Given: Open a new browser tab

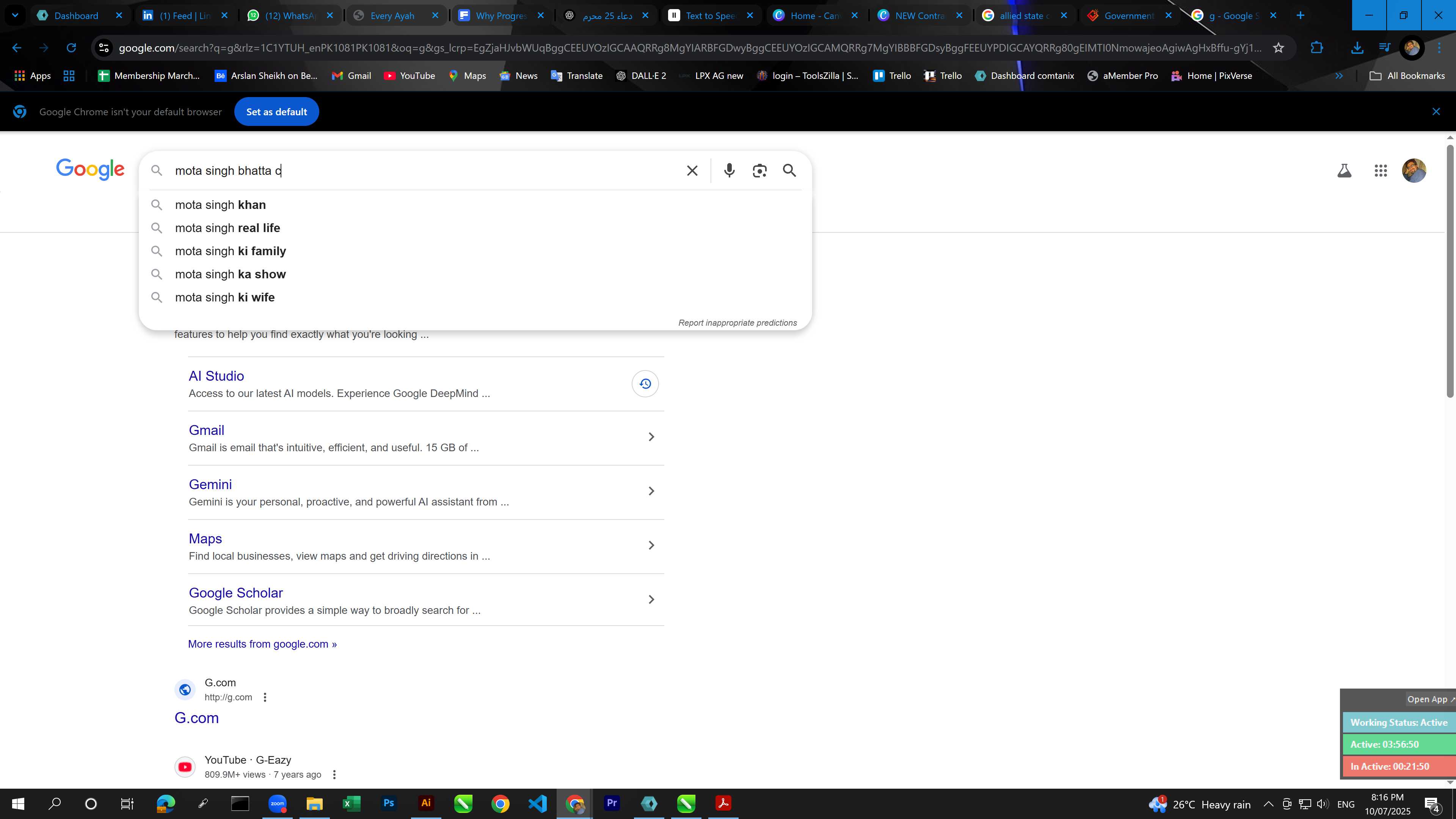Looking at the screenshot, I should [1301, 15].
